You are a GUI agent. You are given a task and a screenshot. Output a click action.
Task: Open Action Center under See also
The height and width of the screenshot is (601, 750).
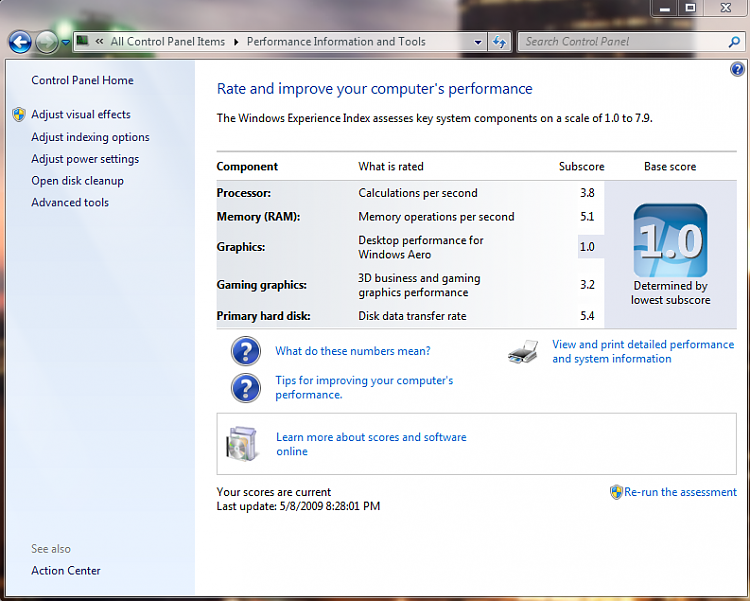click(66, 570)
